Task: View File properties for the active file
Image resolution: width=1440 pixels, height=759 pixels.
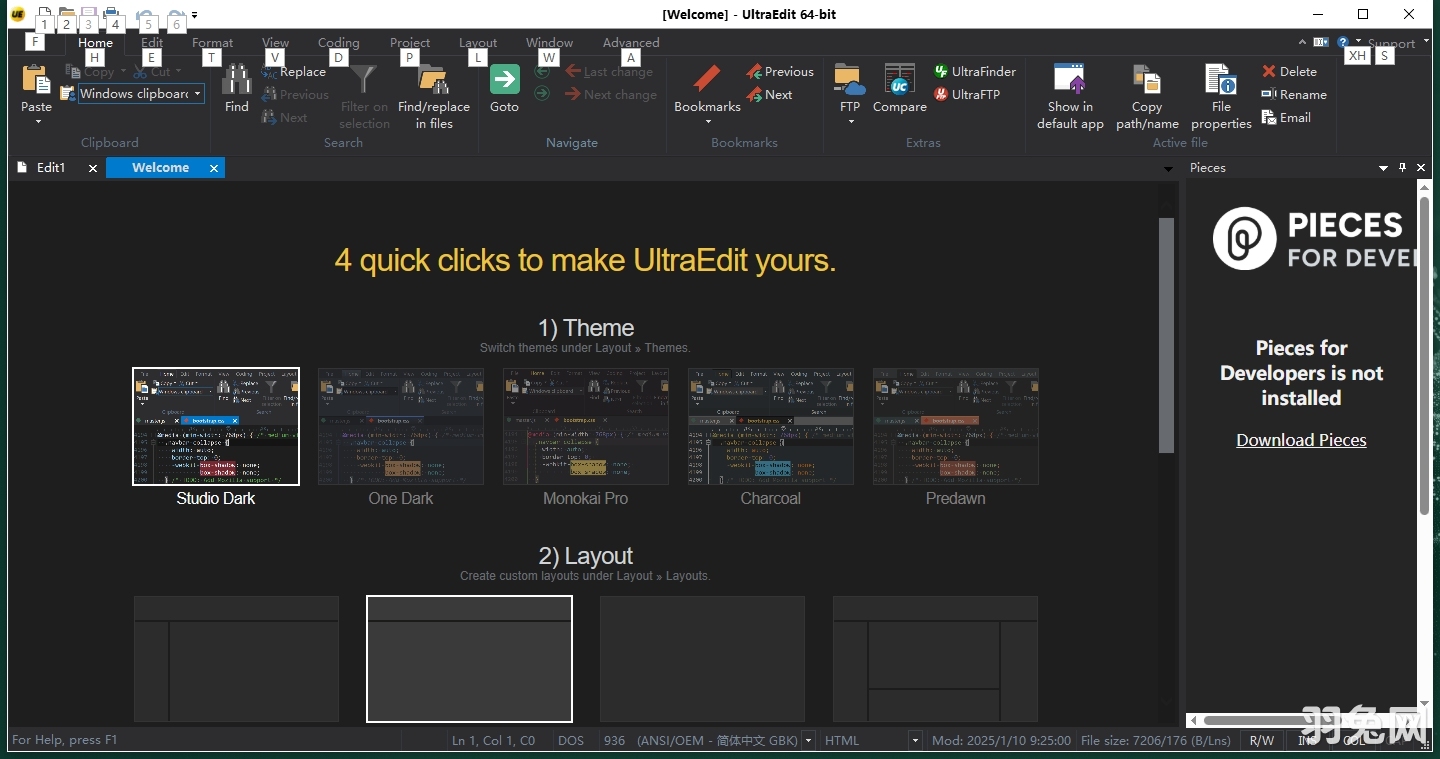Action: coord(1220,94)
